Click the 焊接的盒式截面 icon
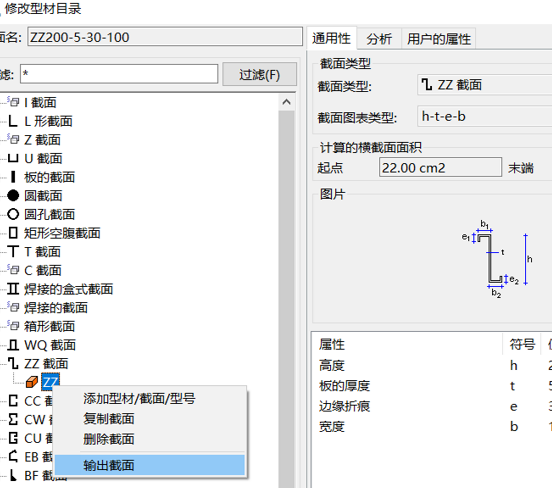This screenshot has width=552, height=488. (x=13, y=289)
